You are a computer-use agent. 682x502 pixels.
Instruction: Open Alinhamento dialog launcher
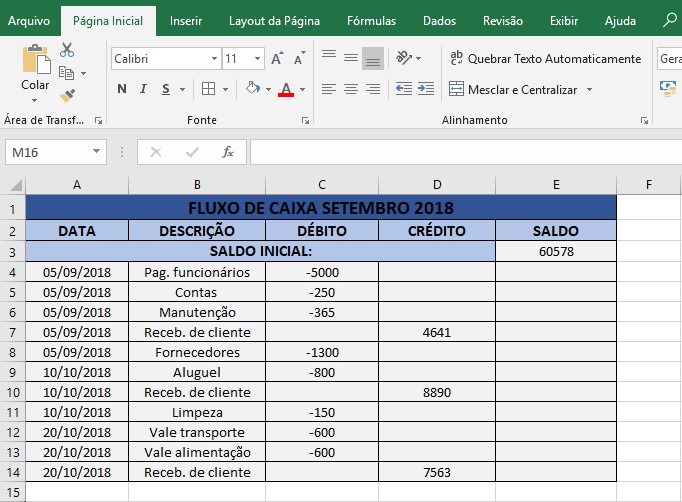[x=644, y=120]
